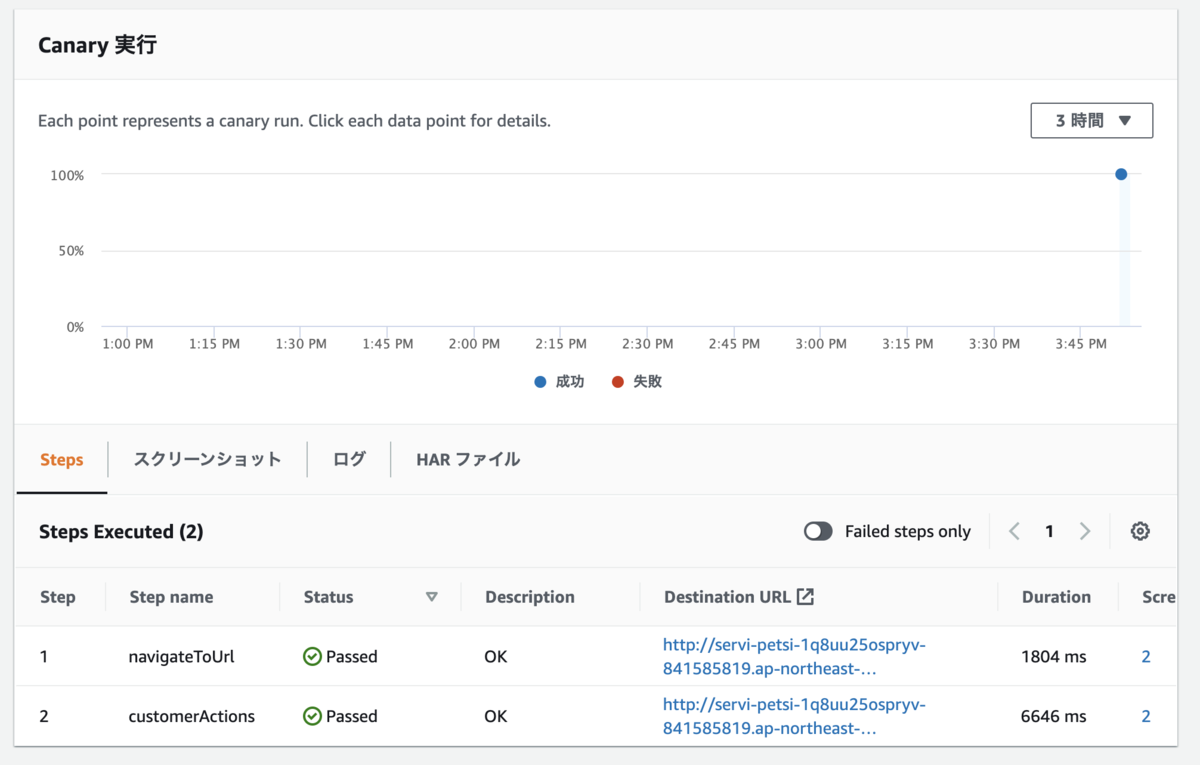Open the ログ tab
This screenshot has height=765, width=1200.
[x=349, y=460]
